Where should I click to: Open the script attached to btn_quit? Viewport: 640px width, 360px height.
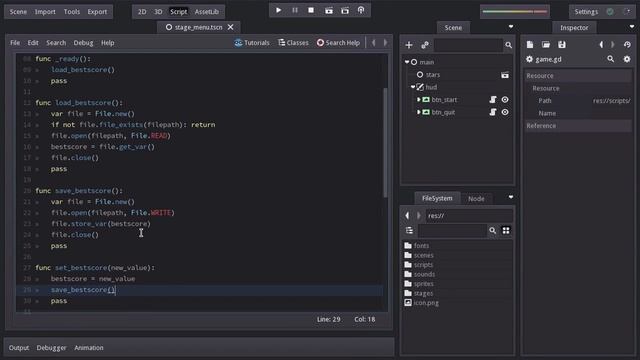pyautogui.click(x=493, y=112)
